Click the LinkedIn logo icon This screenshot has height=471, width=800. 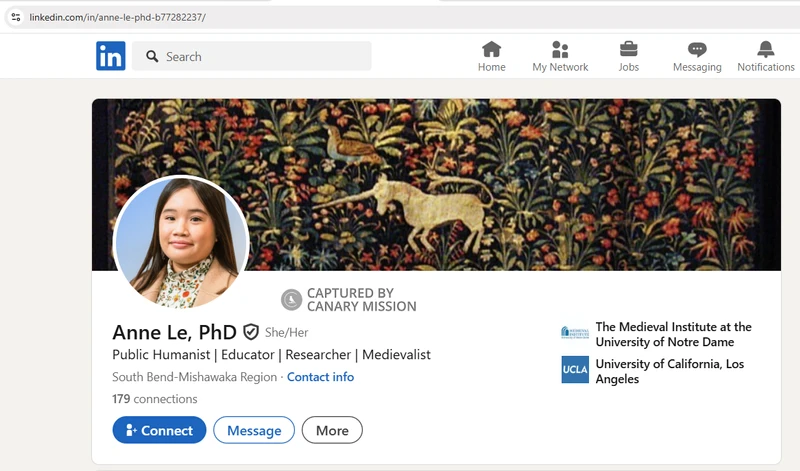pyautogui.click(x=111, y=56)
